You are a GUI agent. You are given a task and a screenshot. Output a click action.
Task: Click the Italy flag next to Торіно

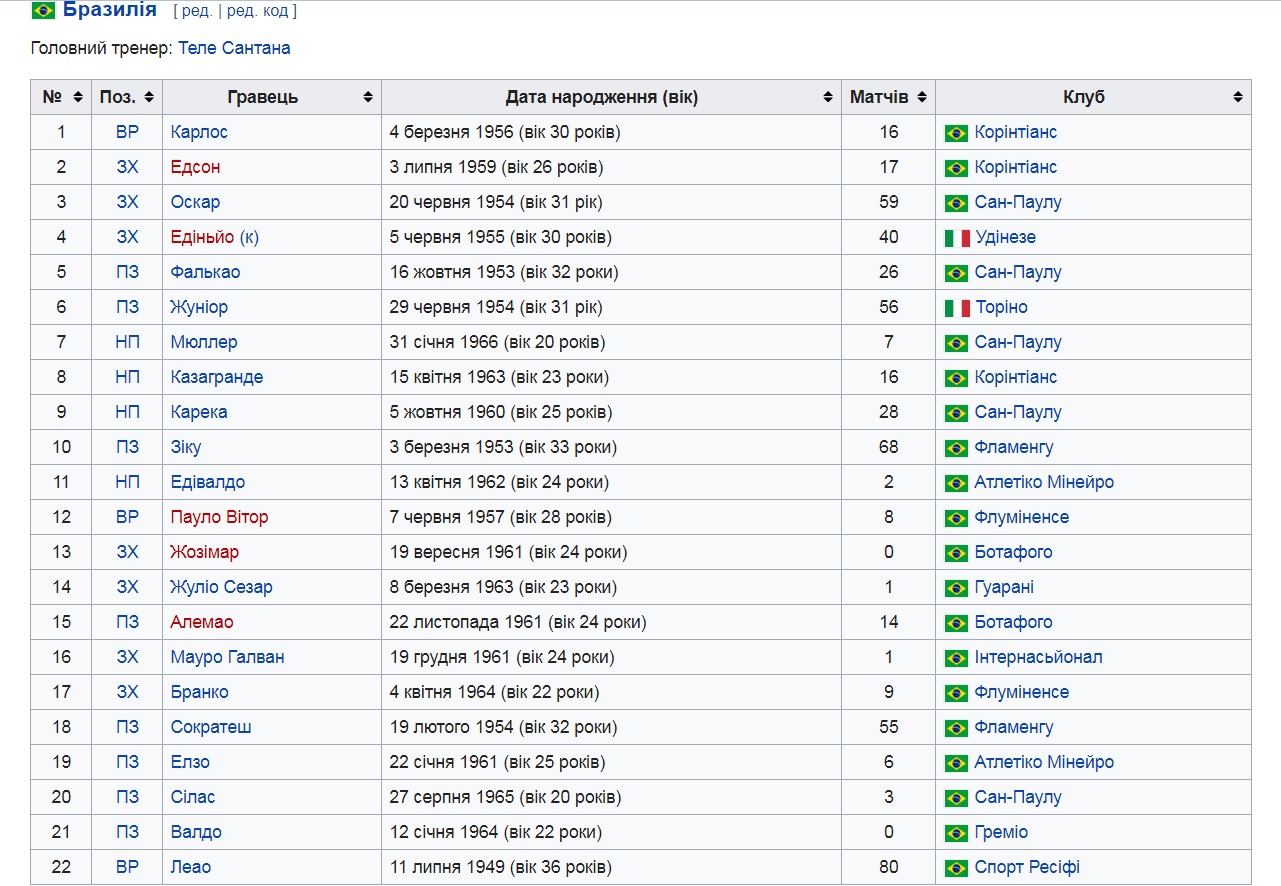[957, 308]
